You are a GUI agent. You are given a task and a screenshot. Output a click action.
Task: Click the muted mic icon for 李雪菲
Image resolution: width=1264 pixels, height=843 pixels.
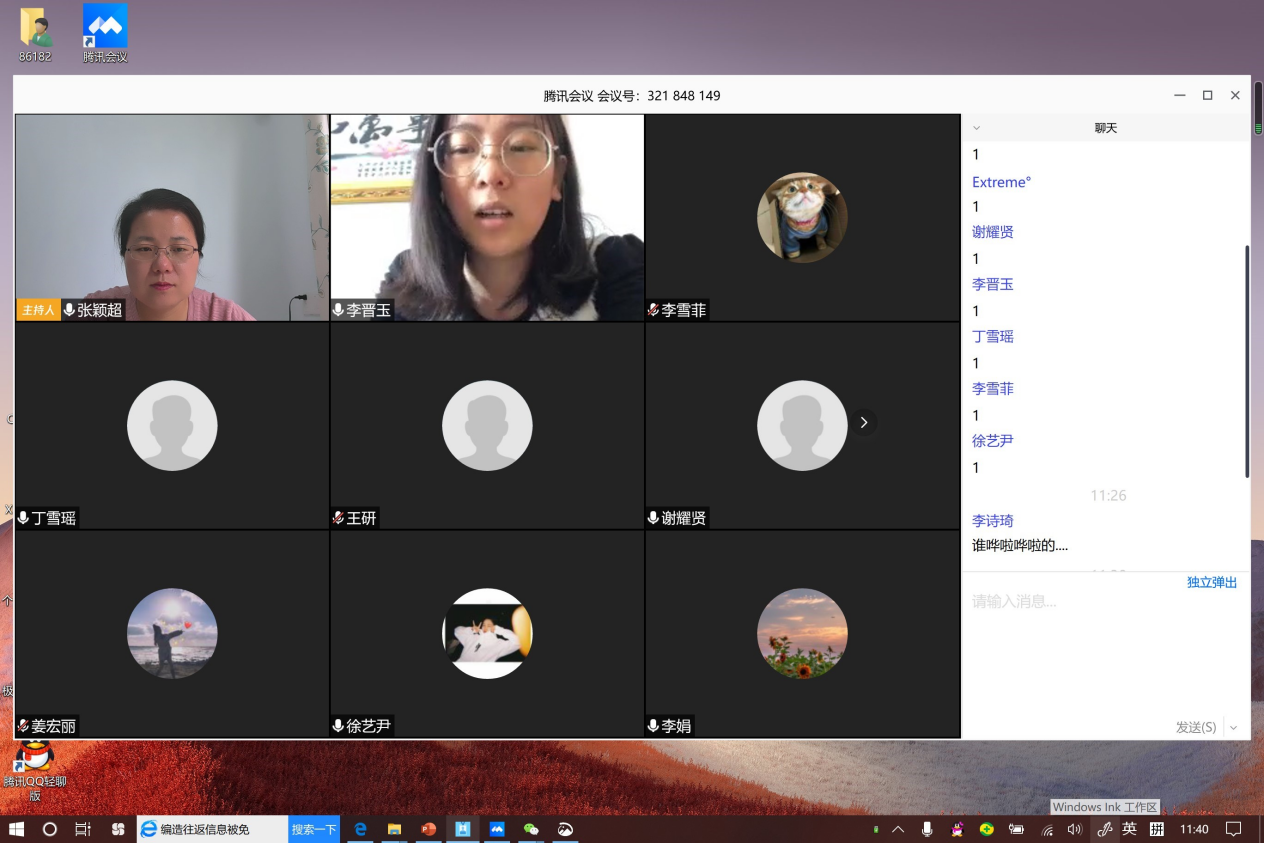coord(653,310)
